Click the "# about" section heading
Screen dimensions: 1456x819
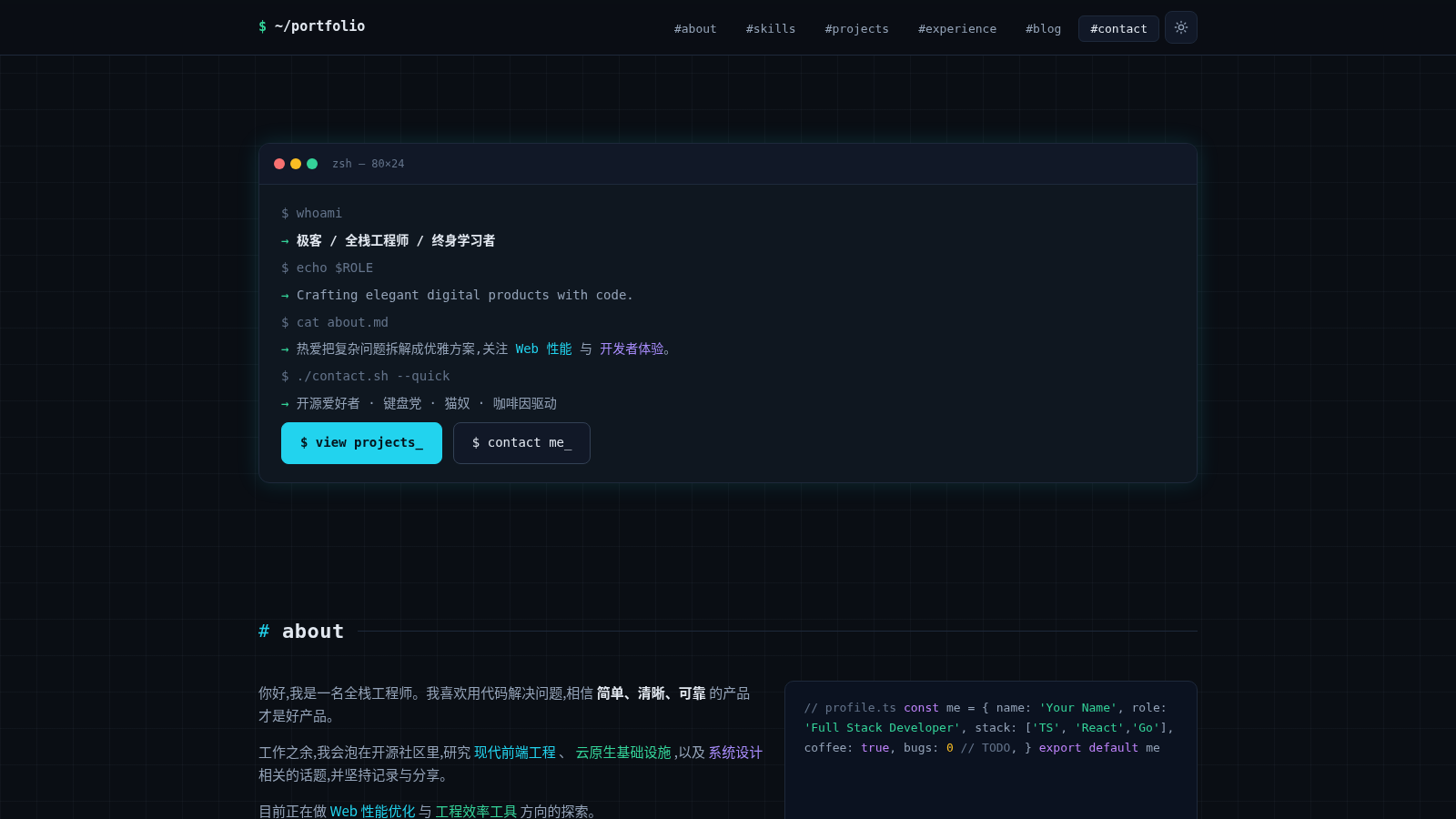point(301,632)
